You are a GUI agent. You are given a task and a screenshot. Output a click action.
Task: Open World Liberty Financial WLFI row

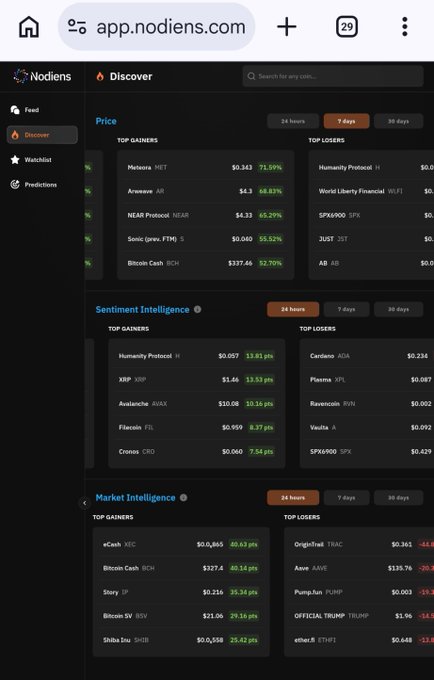click(373, 191)
